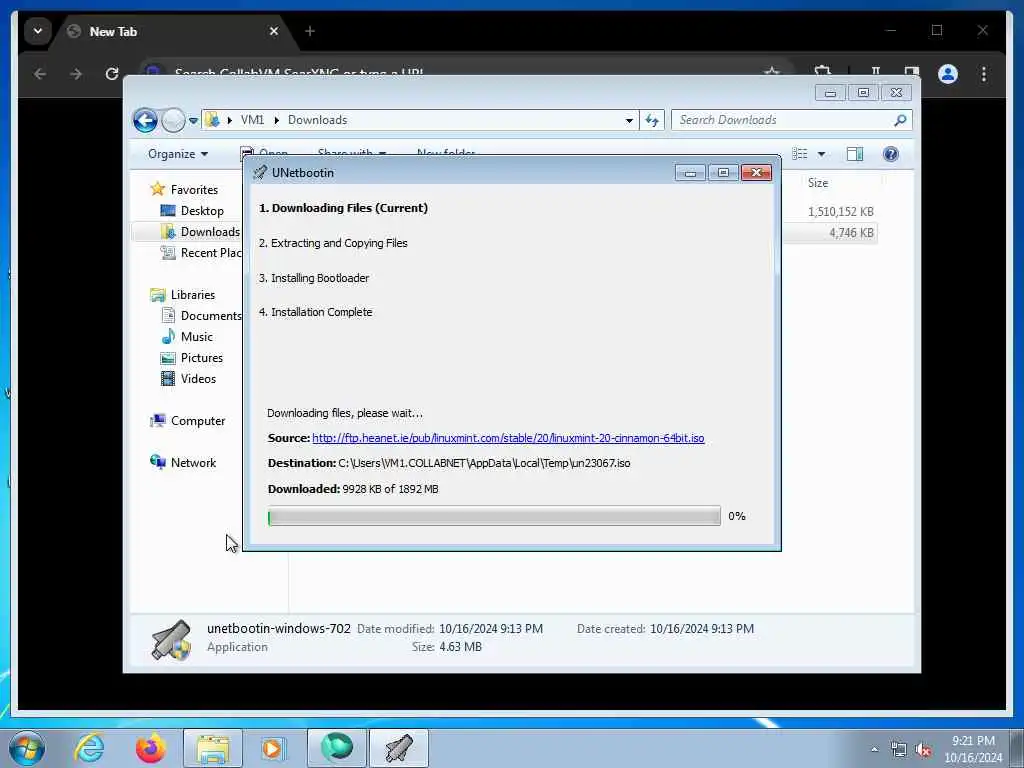Click the Linux Mint ISO source link
Image resolution: width=1024 pixels, height=768 pixels.
pos(508,438)
